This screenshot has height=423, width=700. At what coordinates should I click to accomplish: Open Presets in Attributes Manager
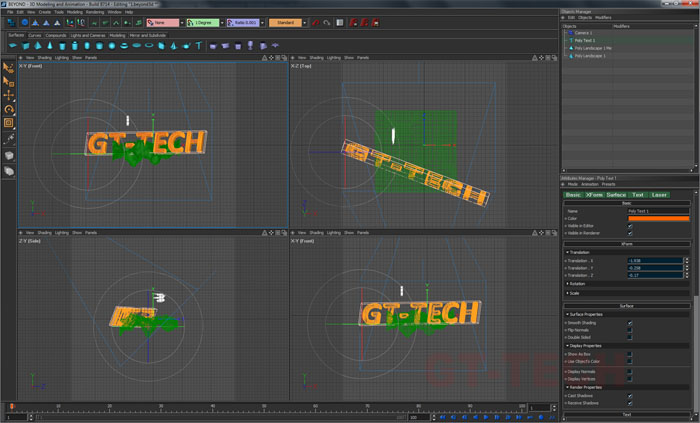click(608, 184)
